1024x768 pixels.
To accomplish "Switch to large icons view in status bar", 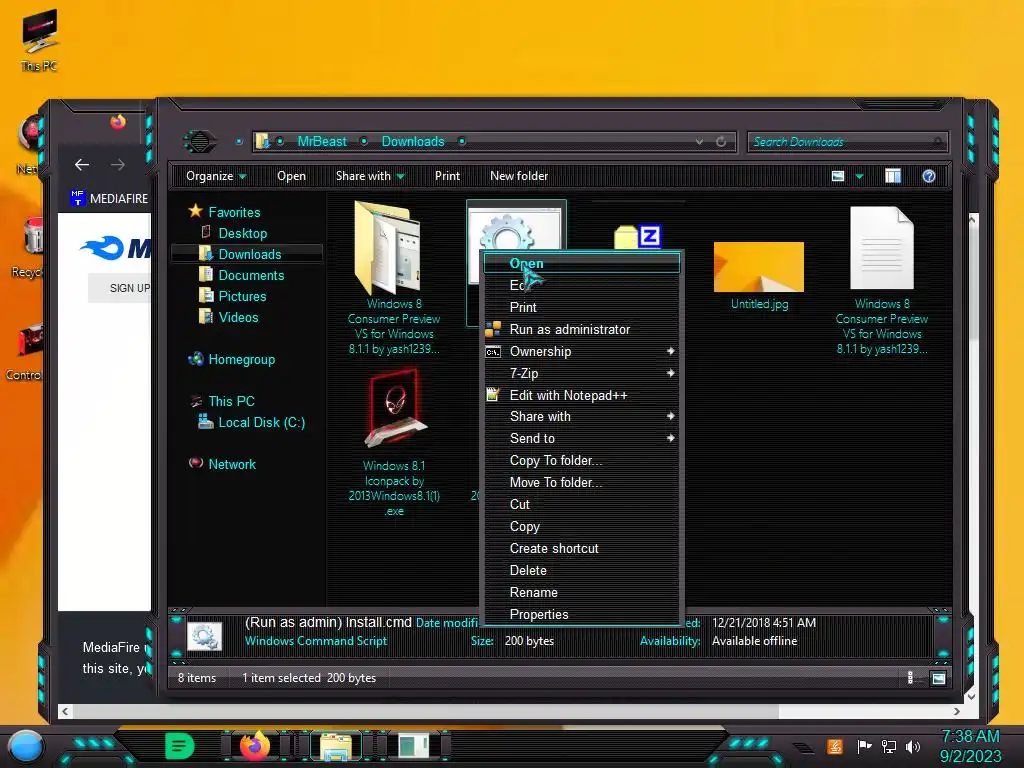I will click(938, 679).
